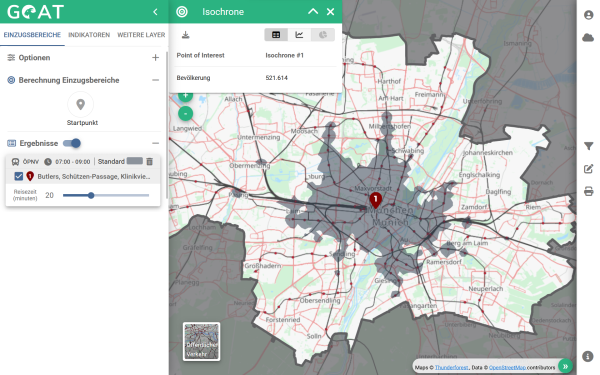This screenshot has height=375, width=600.
Task: Switch to pie chart view
Action: [x=323, y=35]
